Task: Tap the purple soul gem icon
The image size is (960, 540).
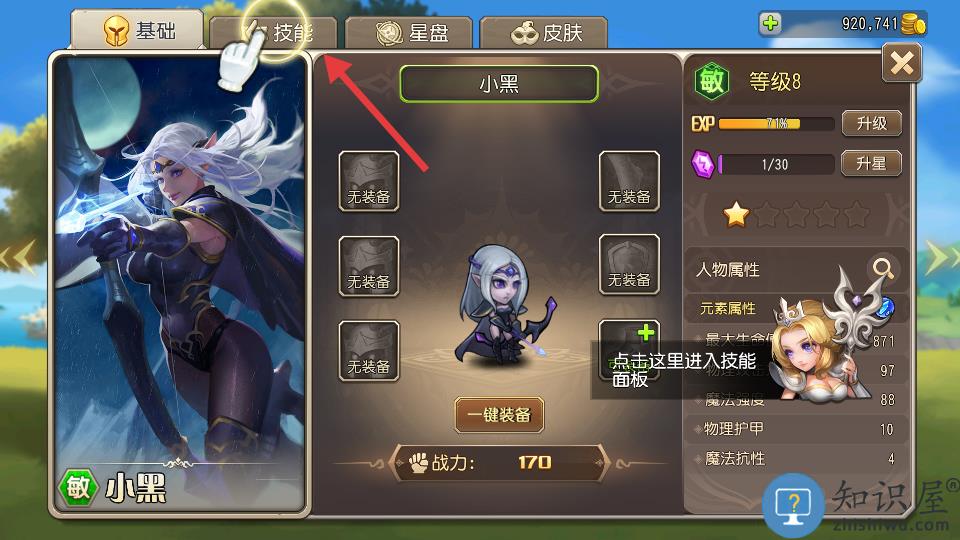Action: click(x=703, y=164)
